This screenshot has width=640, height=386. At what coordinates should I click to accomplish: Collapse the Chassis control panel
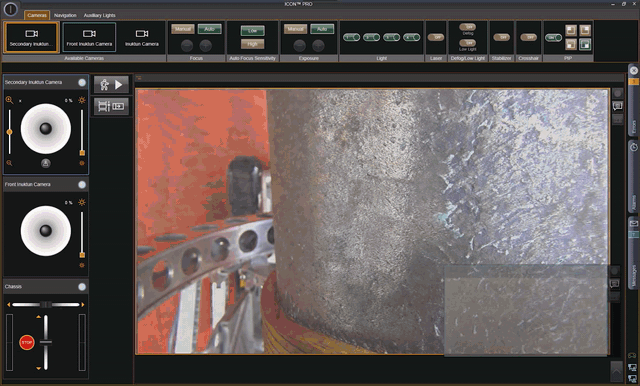(82, 287)
